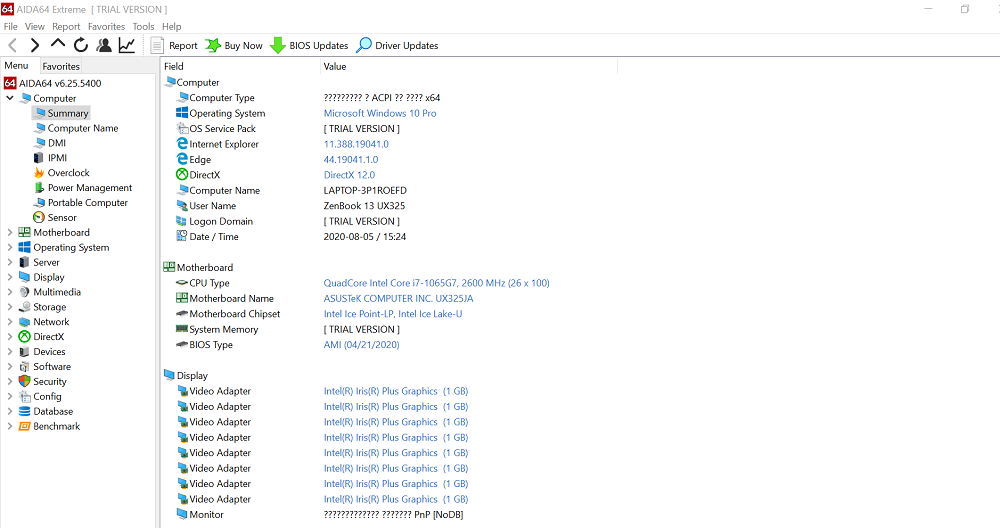Click the QuadCore Intel Core i7-1065G7 link
1000x528 pixels.
pos(436,282)
